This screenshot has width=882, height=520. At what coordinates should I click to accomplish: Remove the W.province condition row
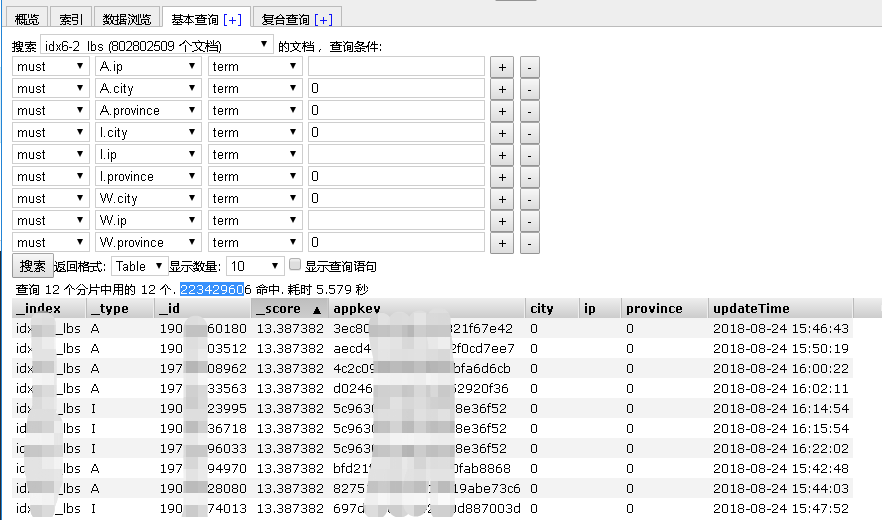pos(529,243)
